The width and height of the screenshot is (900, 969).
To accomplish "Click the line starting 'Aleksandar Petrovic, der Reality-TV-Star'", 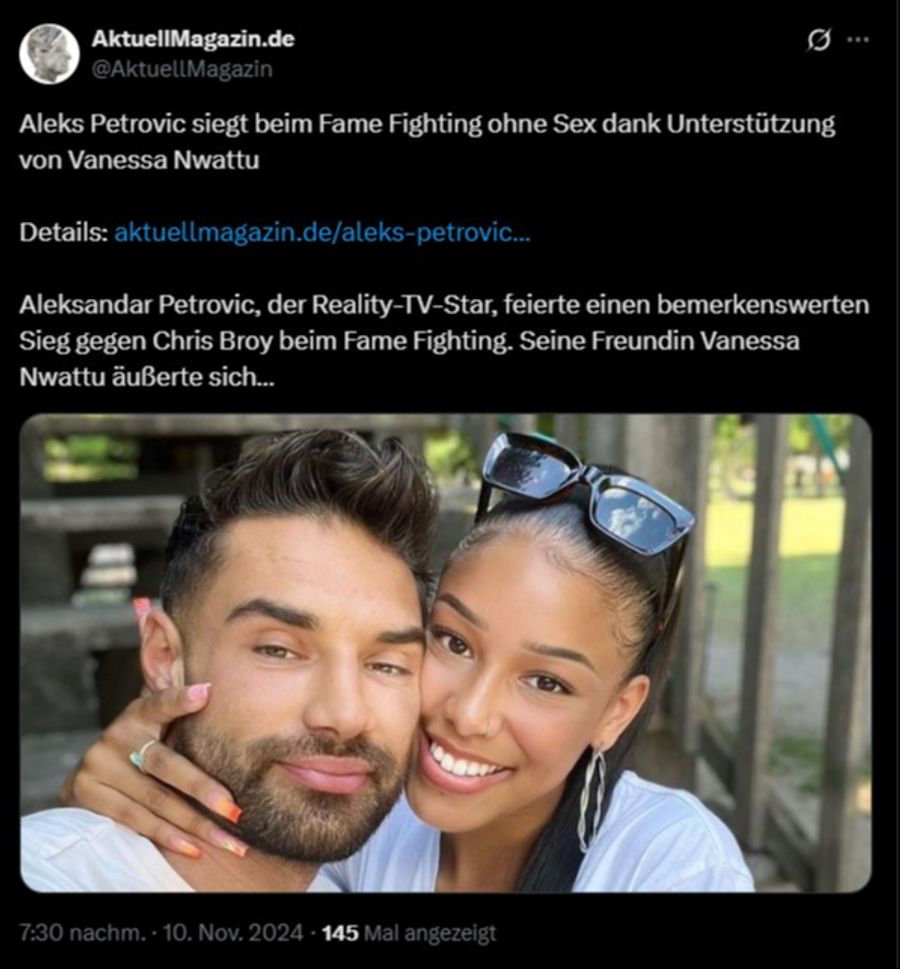I will point(444,304).
